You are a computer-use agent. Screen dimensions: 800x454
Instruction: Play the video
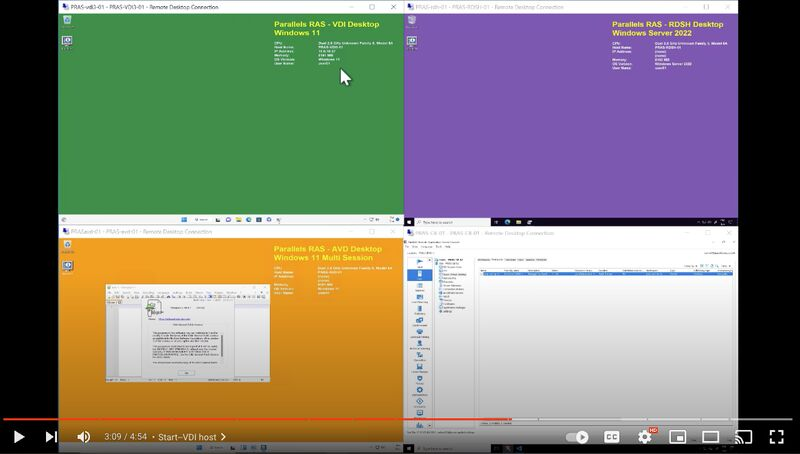click(19, 437)
